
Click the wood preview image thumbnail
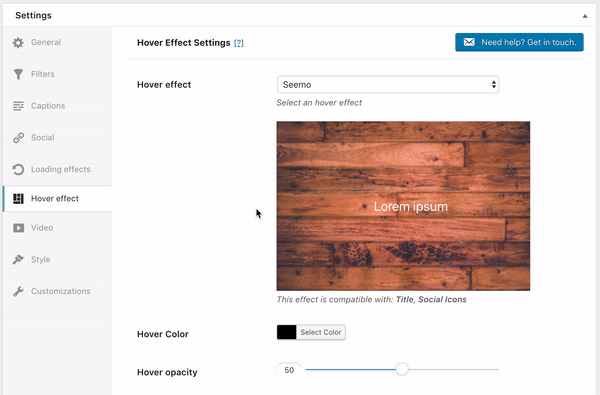coord(403,206)
